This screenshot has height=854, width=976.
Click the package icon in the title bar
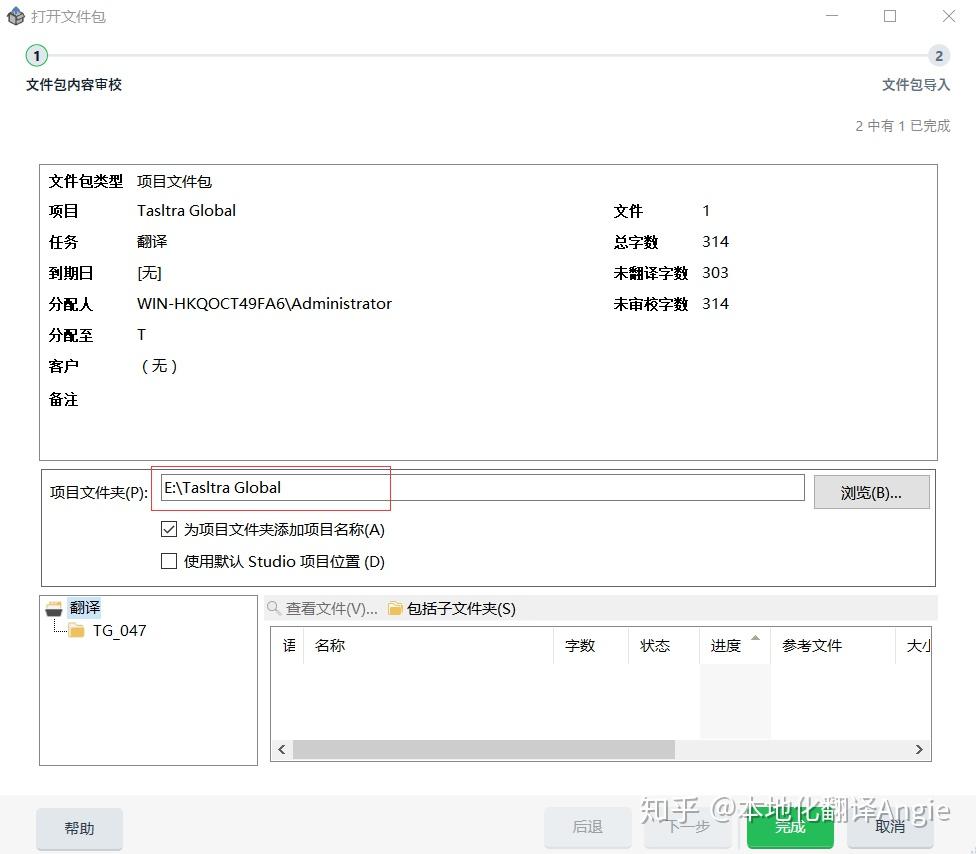pos(16,16)
